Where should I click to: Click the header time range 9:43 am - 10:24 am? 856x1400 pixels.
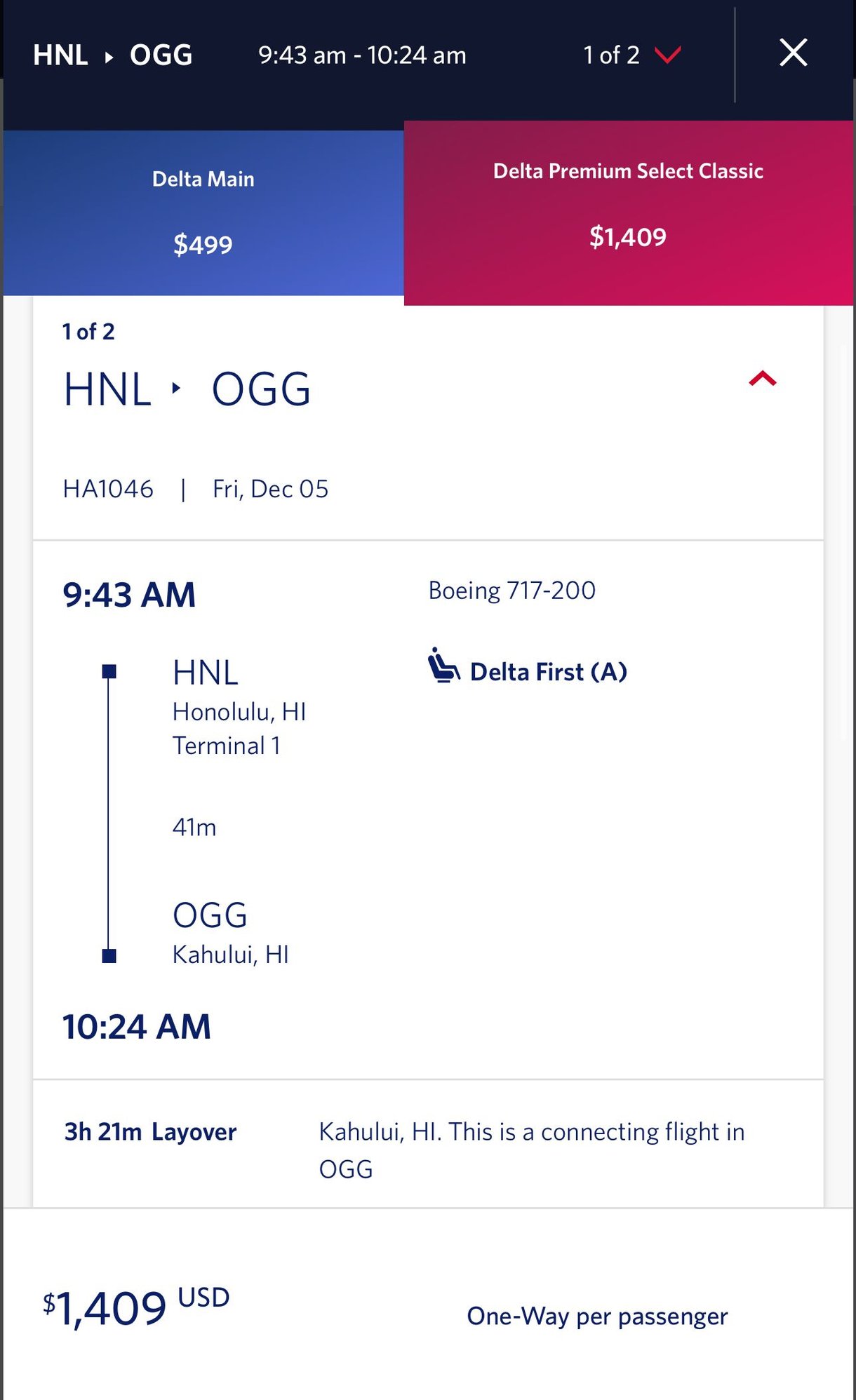click(x=362, y=55)
